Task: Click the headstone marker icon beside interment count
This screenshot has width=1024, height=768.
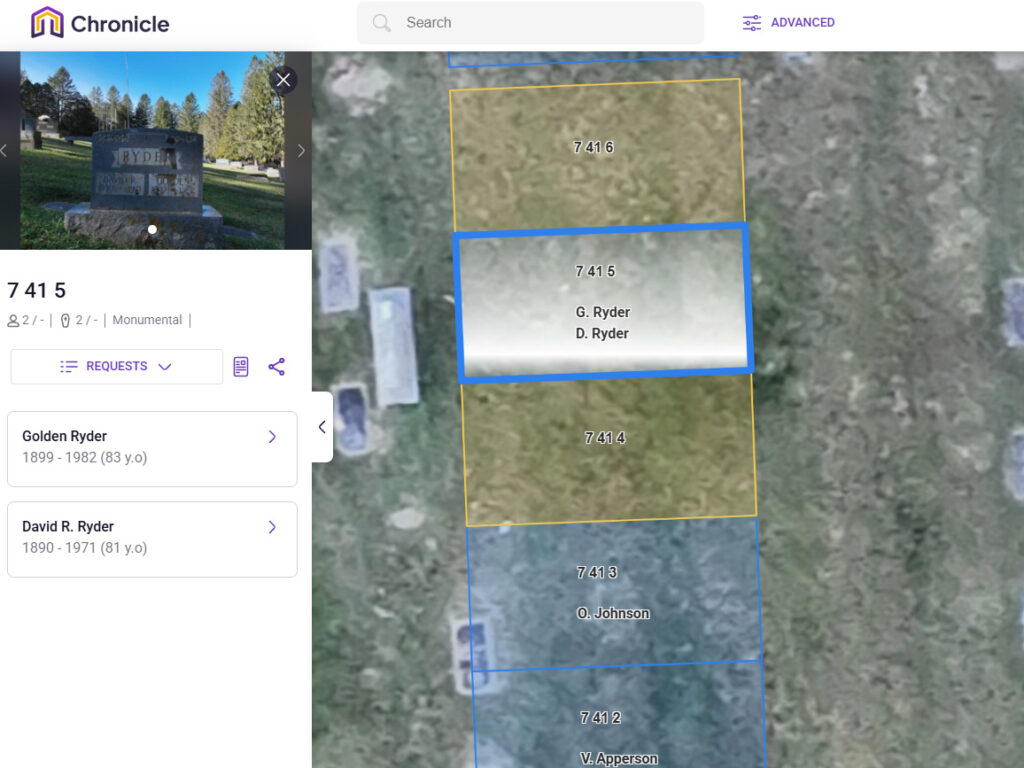Action: 65,319
